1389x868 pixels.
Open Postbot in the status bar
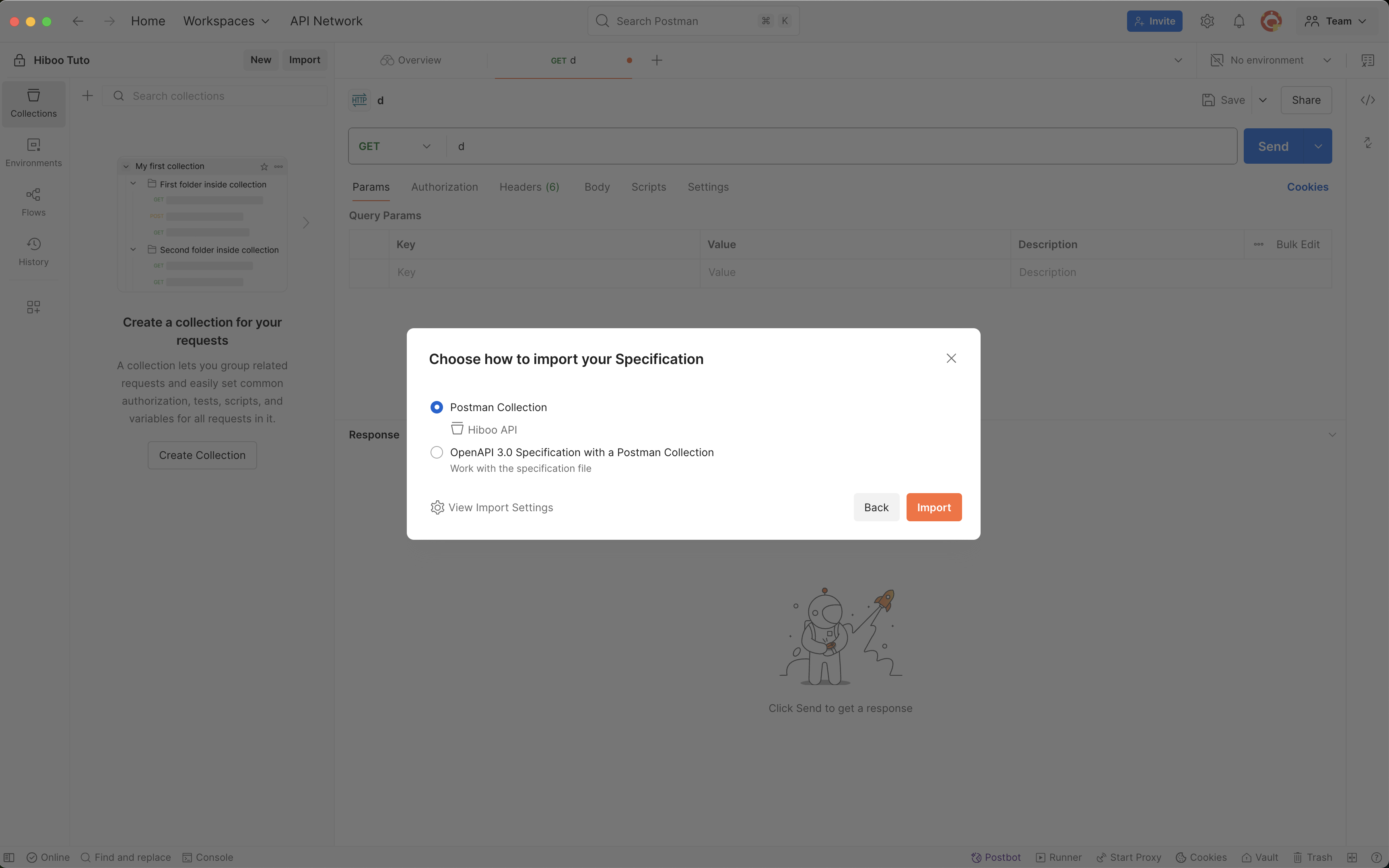coord(996,857)
